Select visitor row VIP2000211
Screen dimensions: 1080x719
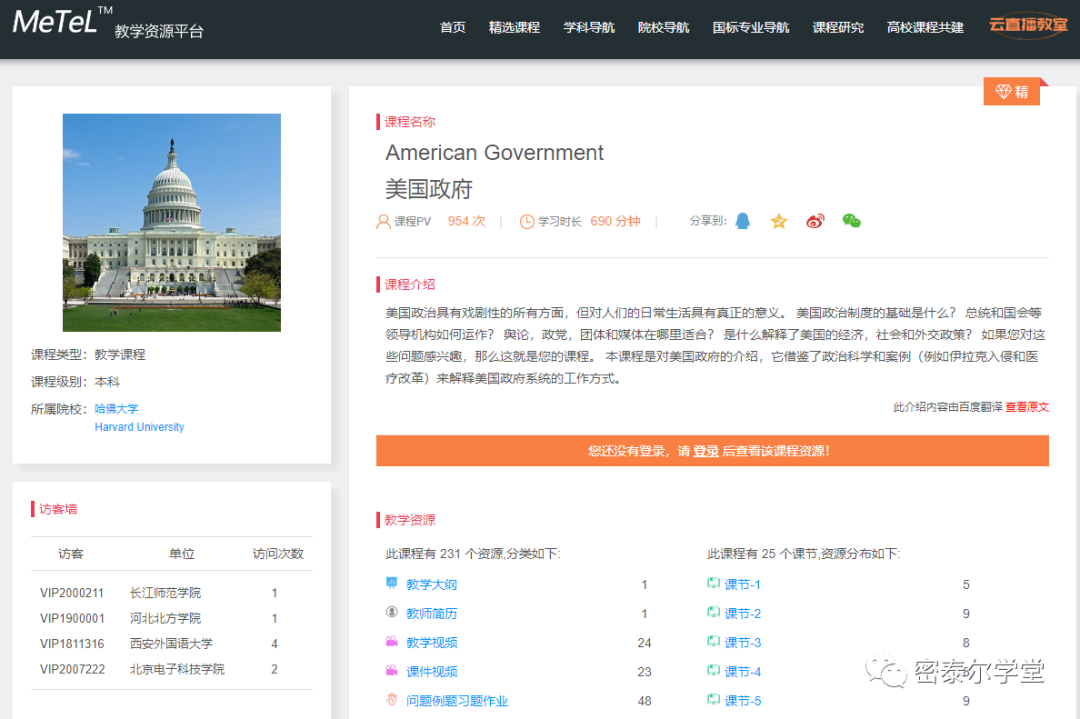tap(172, 592)
